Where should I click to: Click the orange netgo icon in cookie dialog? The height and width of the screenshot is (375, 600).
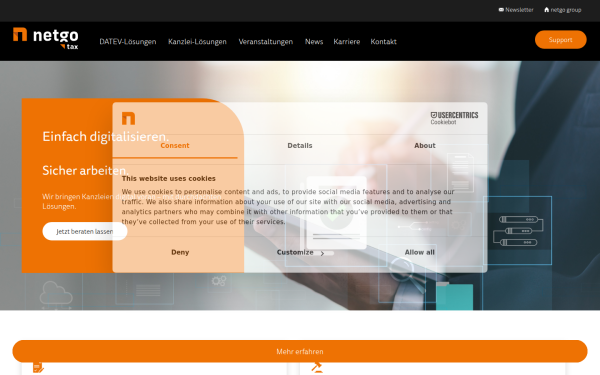(128, 118)
